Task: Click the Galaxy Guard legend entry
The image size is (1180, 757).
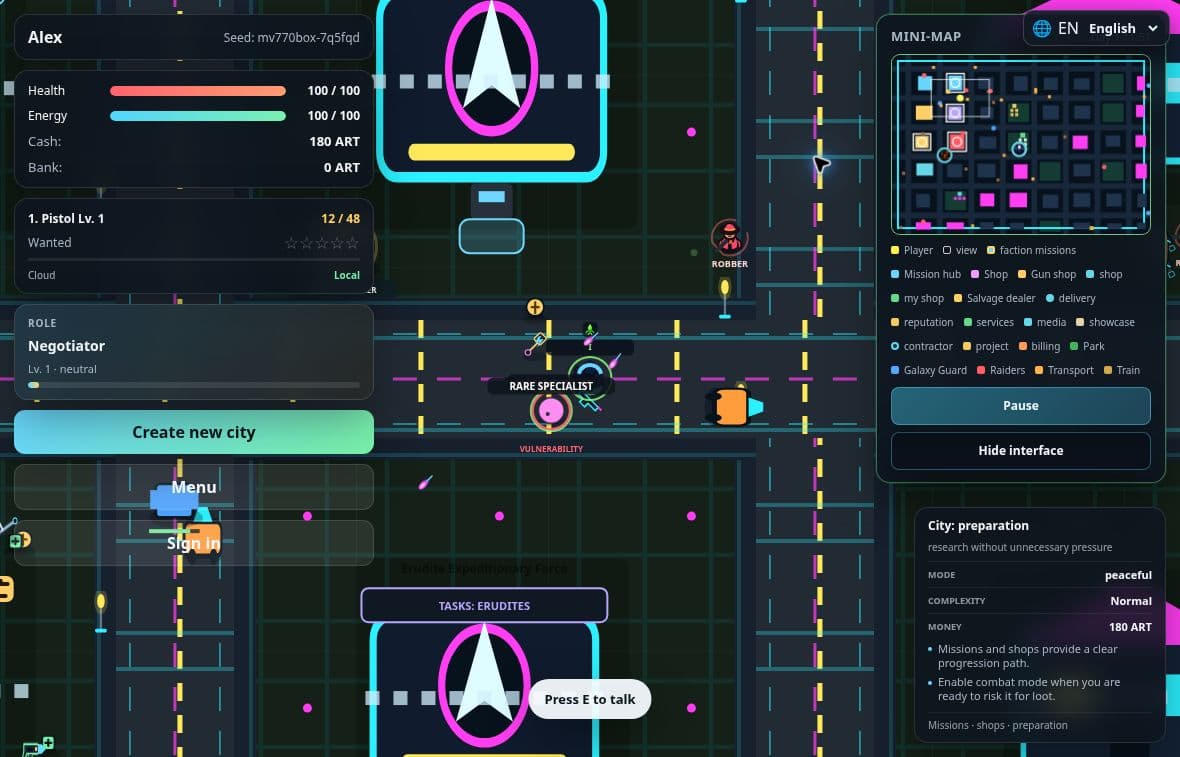Action: (929, 370)
